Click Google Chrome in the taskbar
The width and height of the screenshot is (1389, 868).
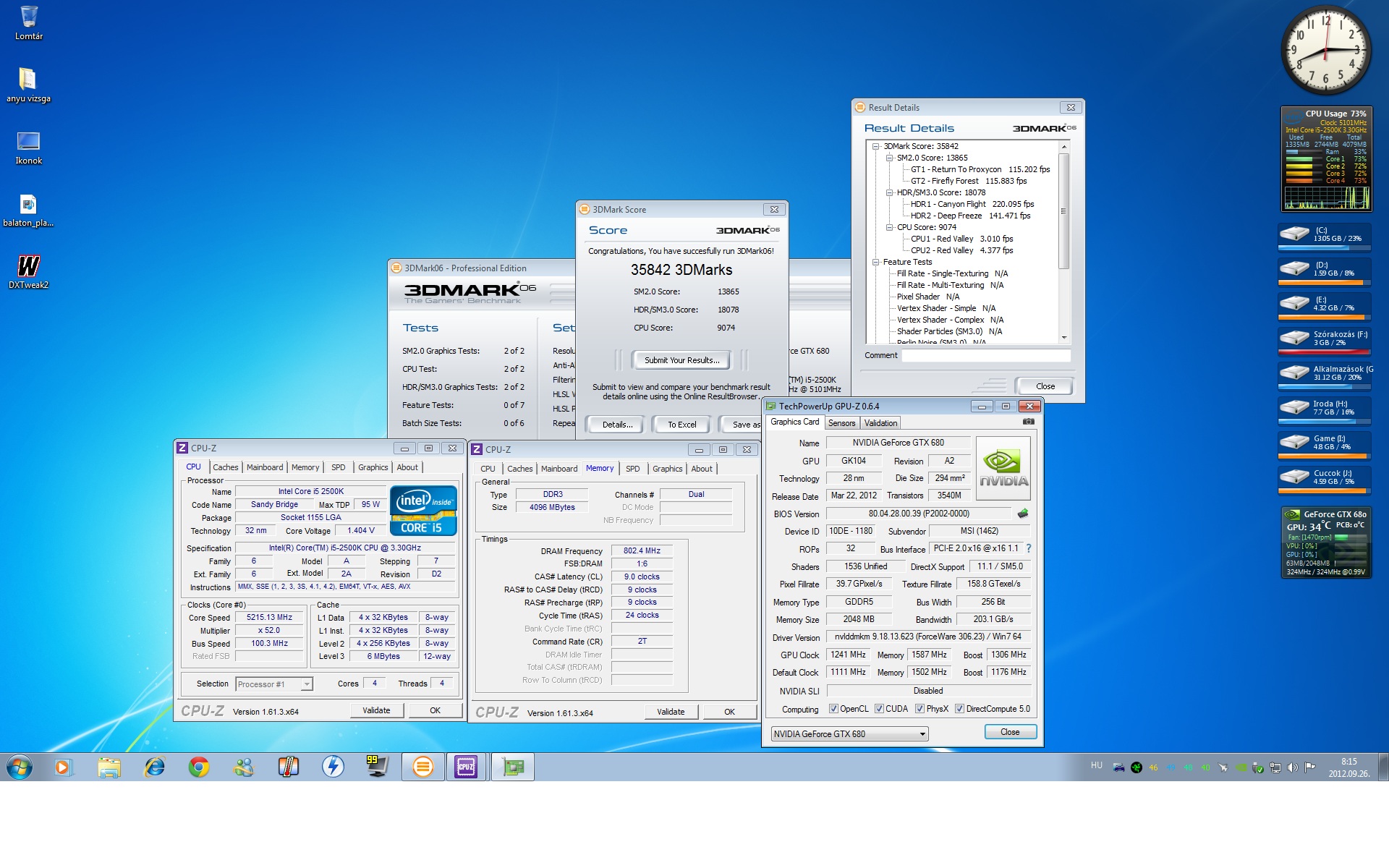tap(198, 767)
